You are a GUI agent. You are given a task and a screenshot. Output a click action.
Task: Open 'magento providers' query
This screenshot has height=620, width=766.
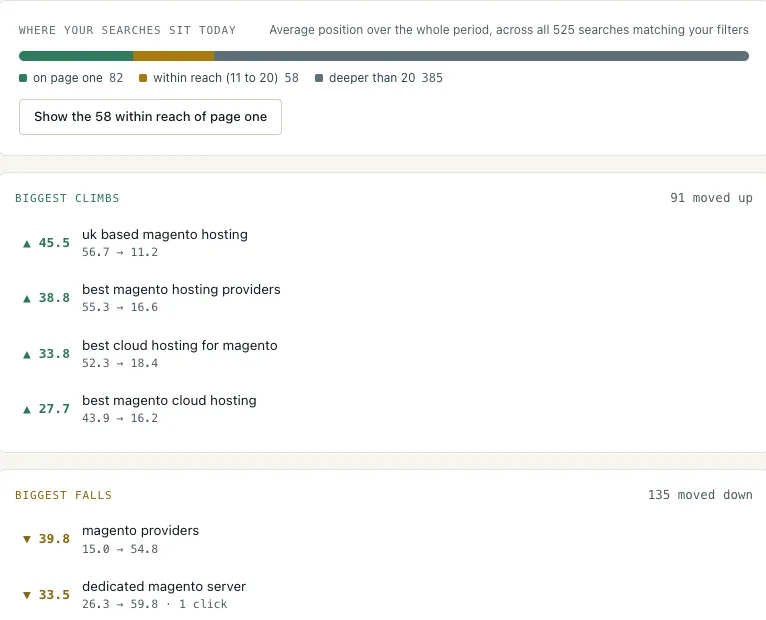pyautogui.click(x=140, y=531)
